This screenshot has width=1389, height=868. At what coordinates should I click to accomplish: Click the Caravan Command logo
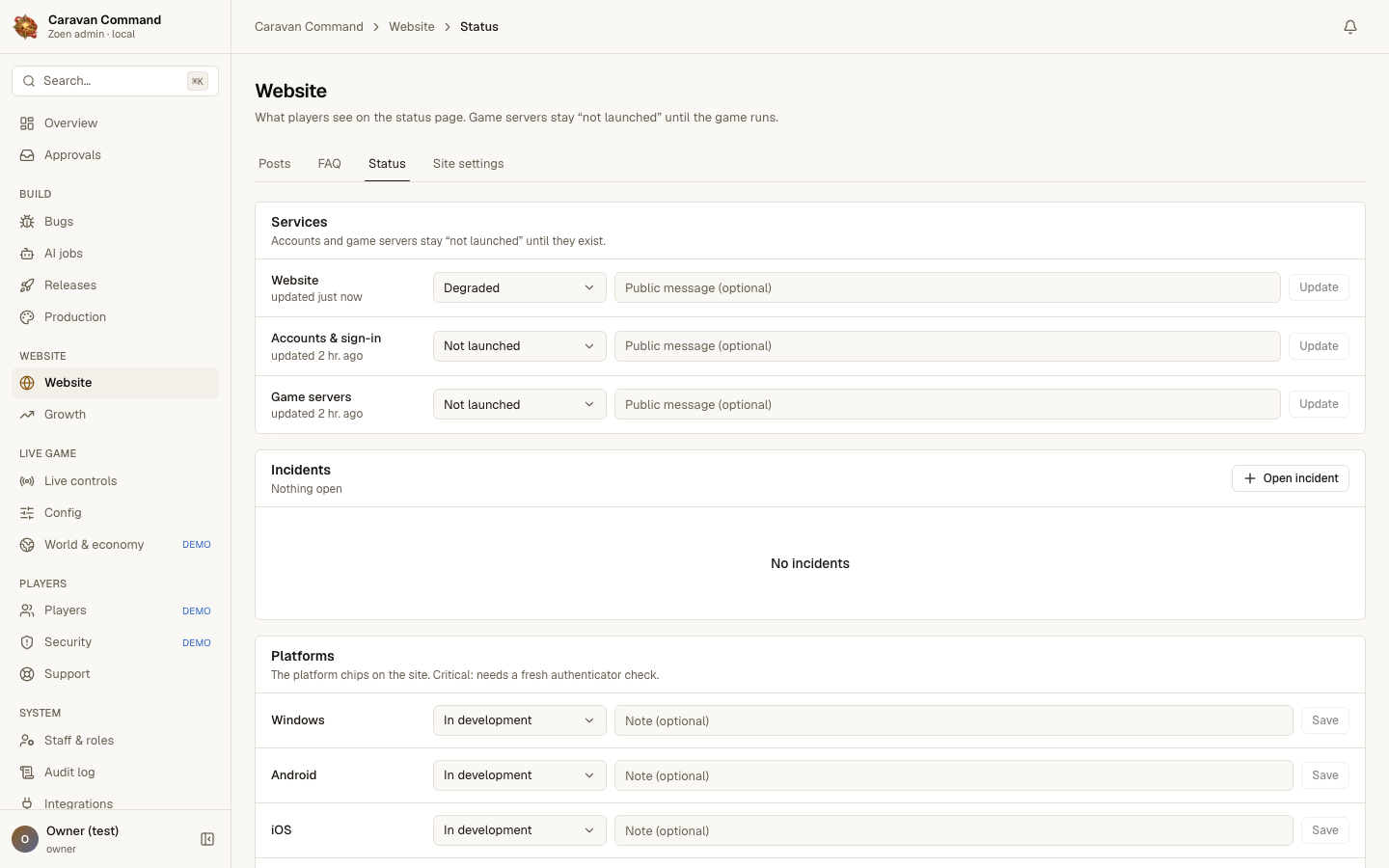[x=26, y=26]
